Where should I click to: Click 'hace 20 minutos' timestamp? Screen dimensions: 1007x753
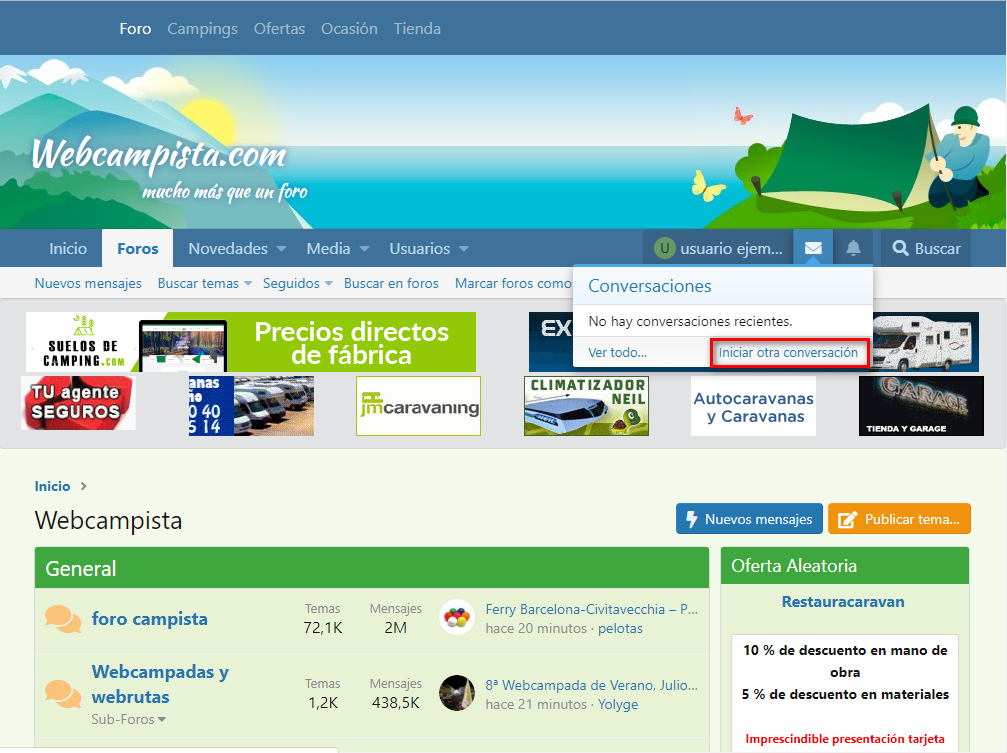(x=536, y=628)
